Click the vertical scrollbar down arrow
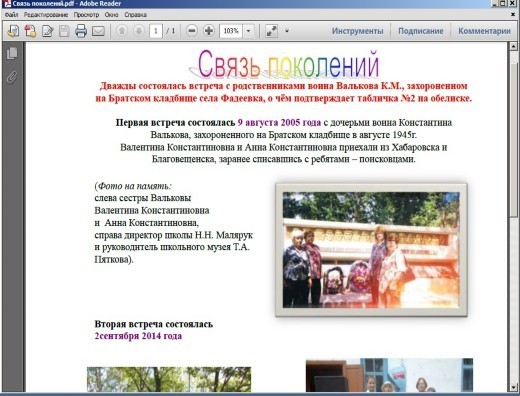The width and height of the screenshot is (520, 396). click(513, 387)
